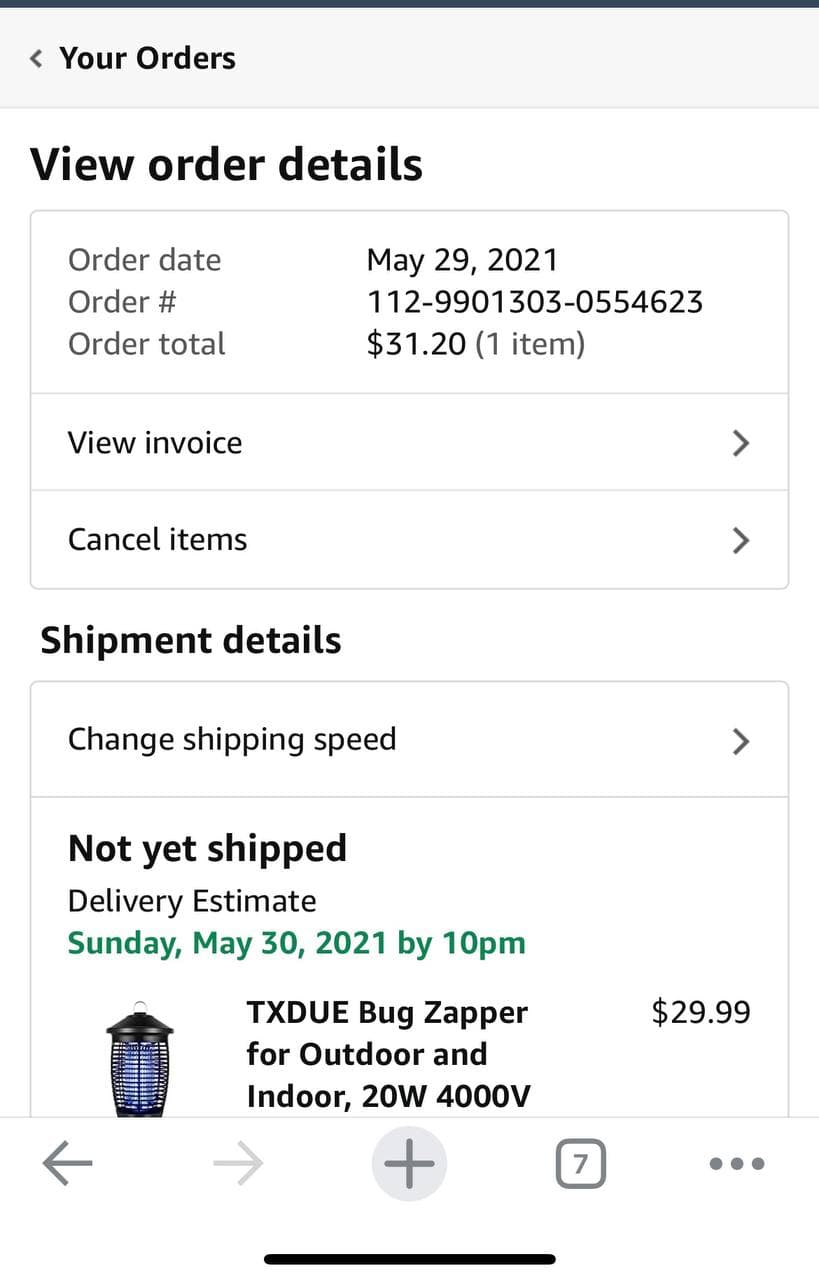The image size is (819, 1280).
Task: Expand the Cancel items chevron
Action: (x=740, y=541)
